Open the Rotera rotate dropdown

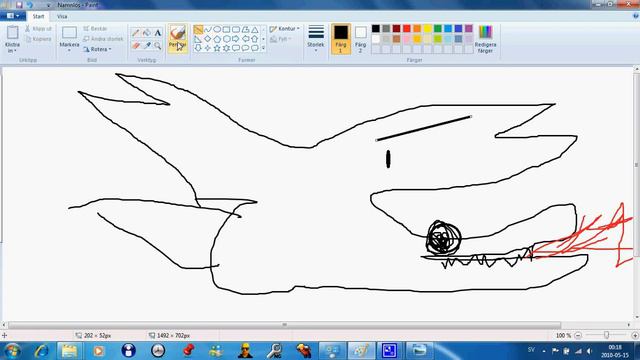click(97, 49)
